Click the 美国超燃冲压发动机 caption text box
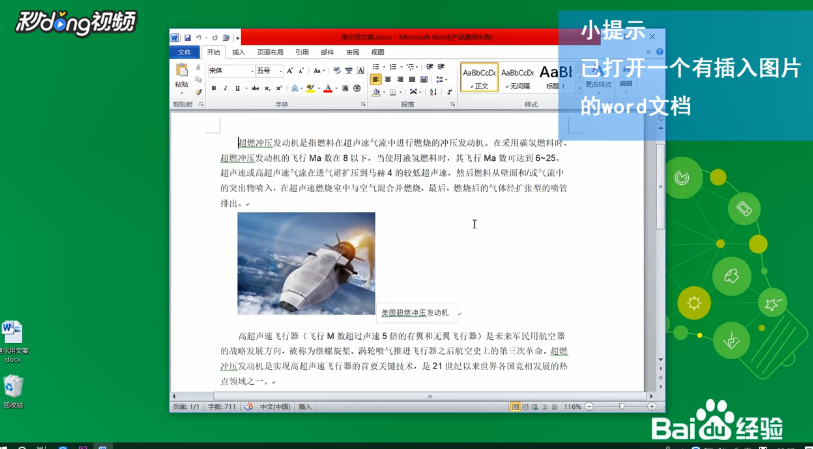 tap(415, 313)
